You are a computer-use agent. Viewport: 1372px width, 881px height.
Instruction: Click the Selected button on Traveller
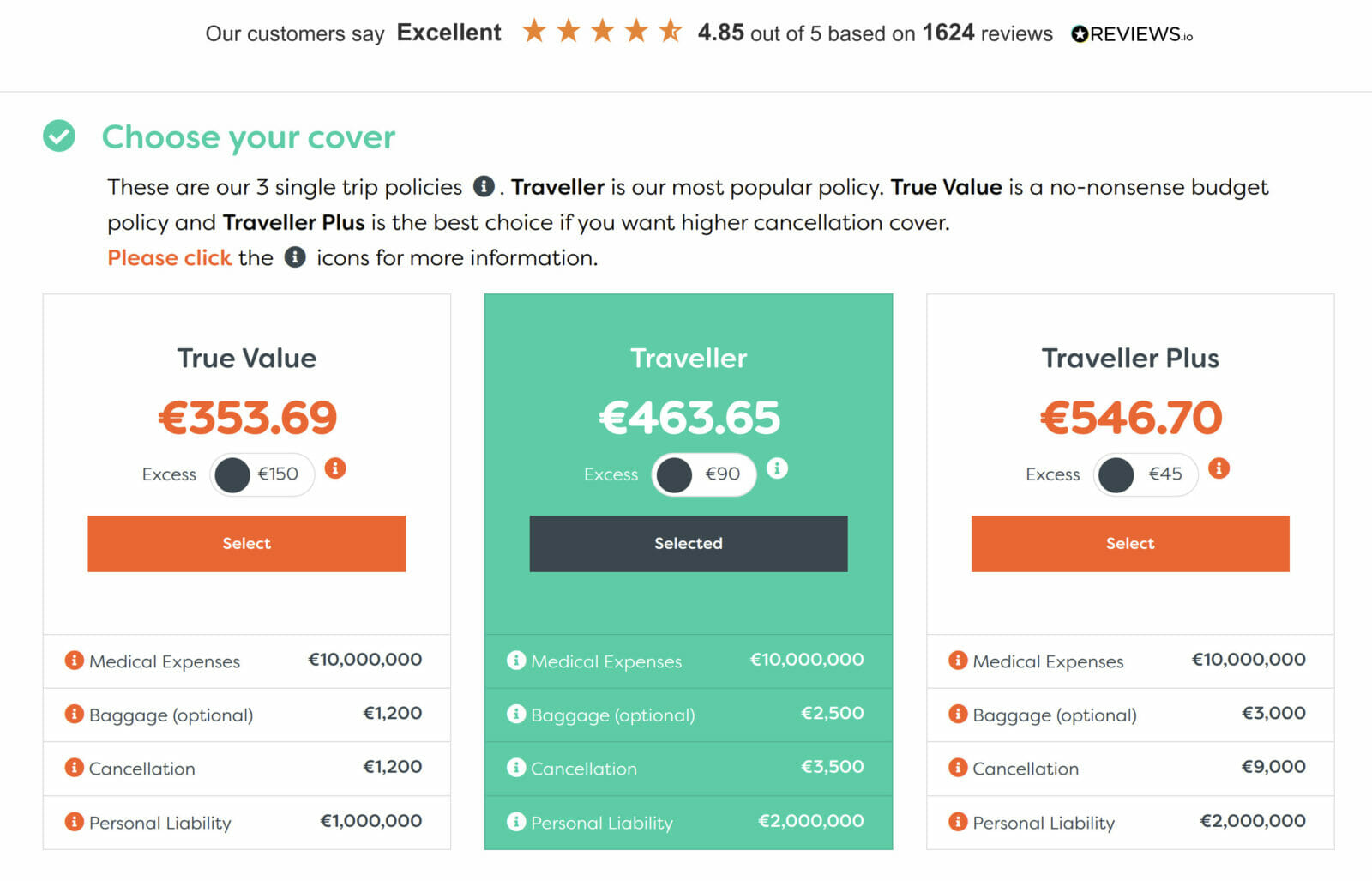coord(688,543)
